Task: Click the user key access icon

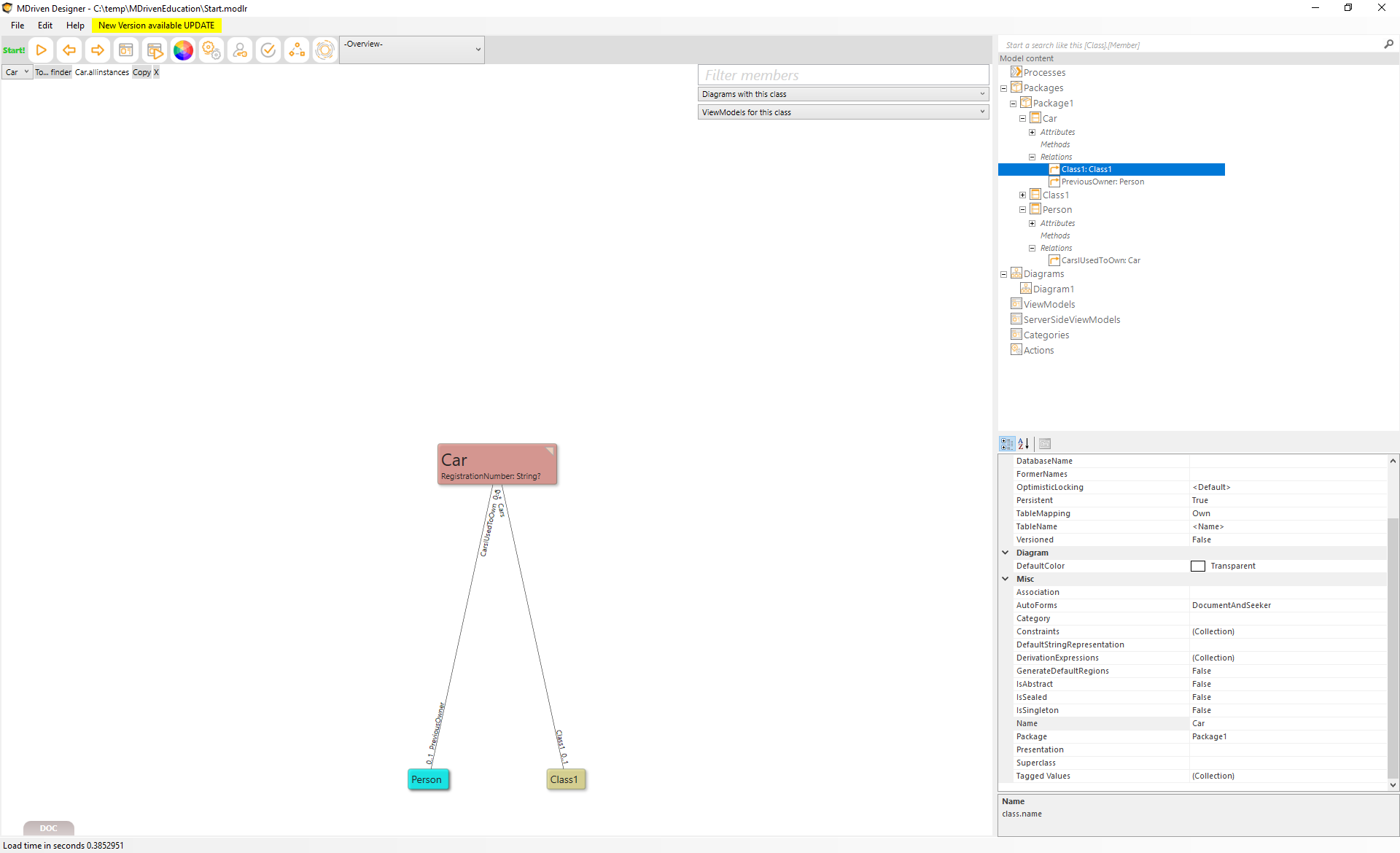Action: pos(240,50)
